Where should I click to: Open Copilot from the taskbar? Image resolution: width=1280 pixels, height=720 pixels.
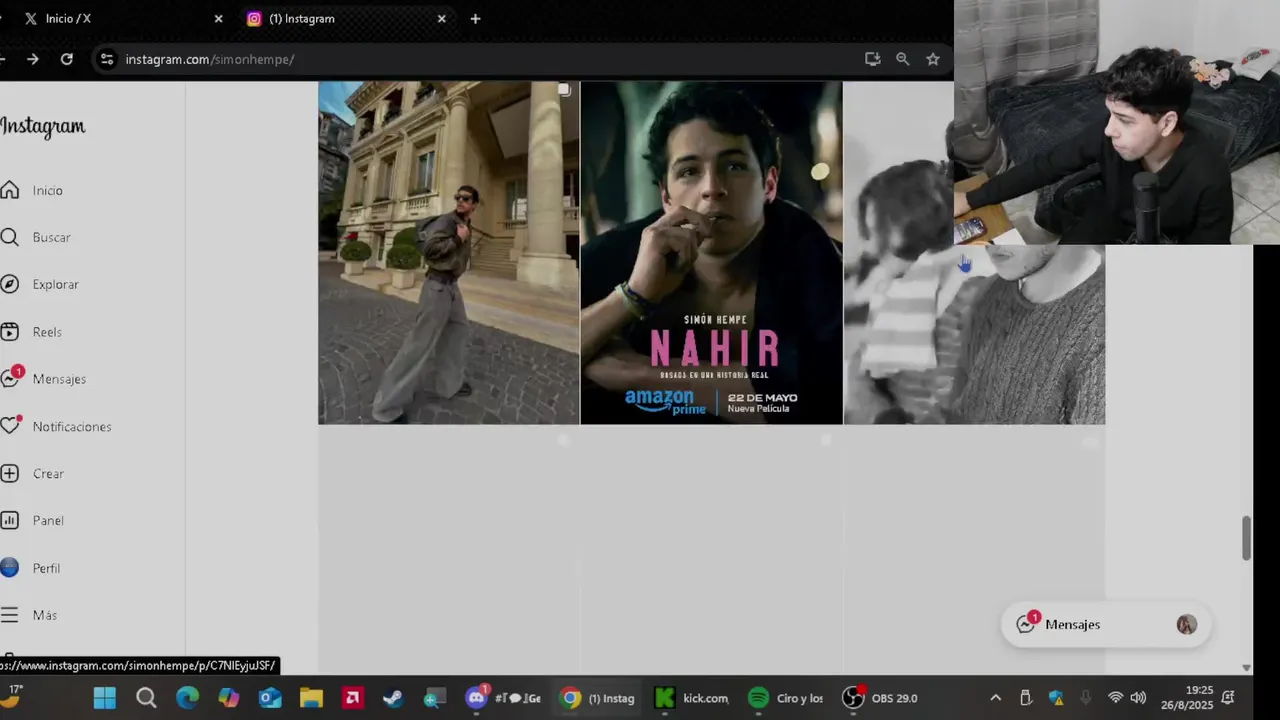tap(229, 698)
